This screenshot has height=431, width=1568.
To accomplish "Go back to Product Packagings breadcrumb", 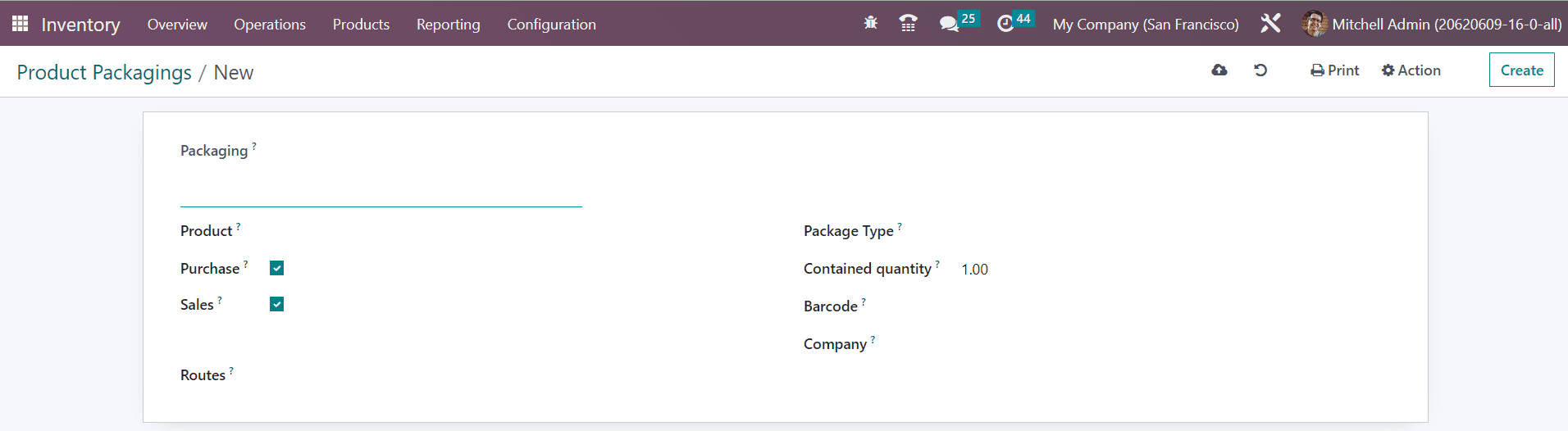I will (104, 72).
